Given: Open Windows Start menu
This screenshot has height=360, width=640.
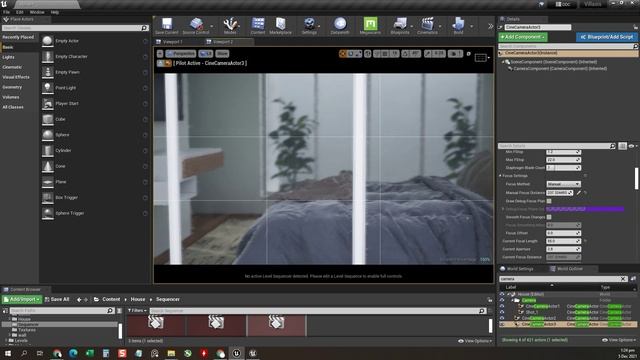Looking at the screenshot, I should [8, 353].
